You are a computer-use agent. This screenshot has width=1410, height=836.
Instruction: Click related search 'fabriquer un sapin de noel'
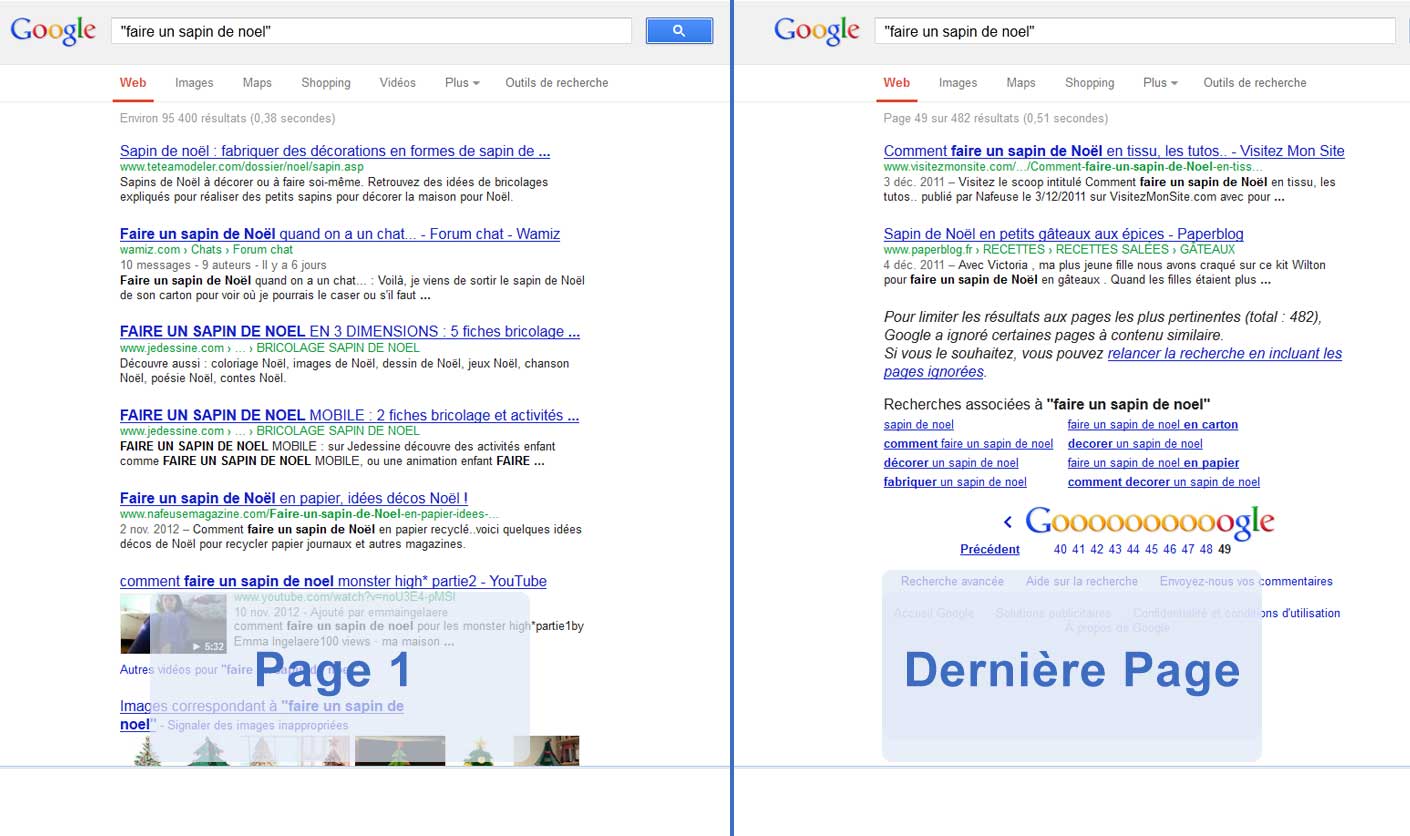point(955,482)
